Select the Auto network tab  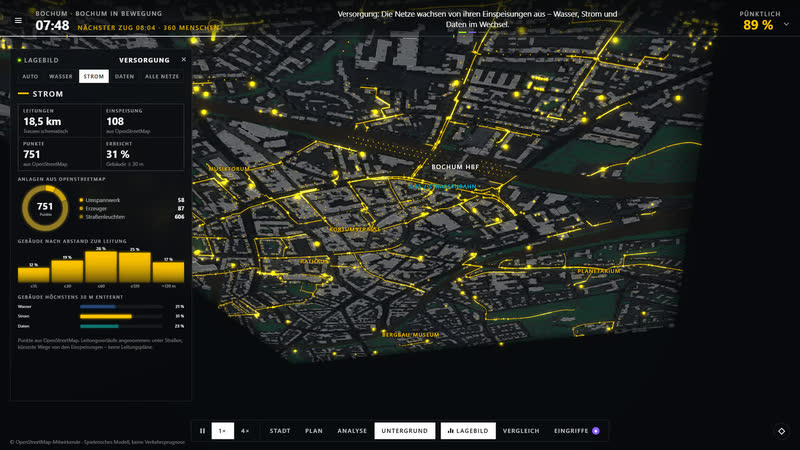[30, 76]
